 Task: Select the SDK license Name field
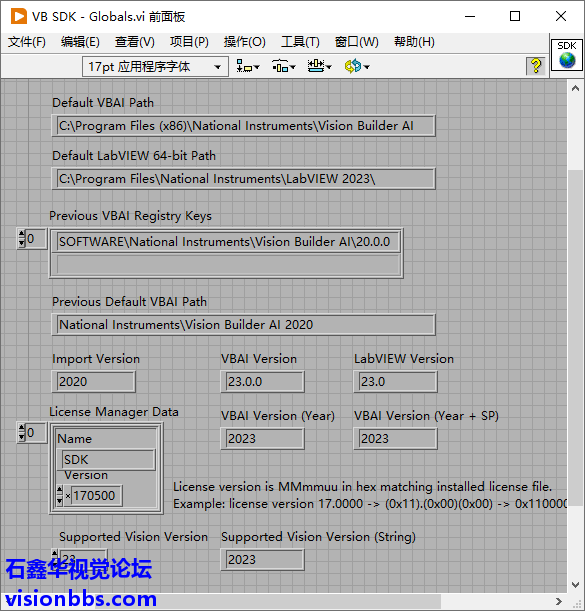106,459
